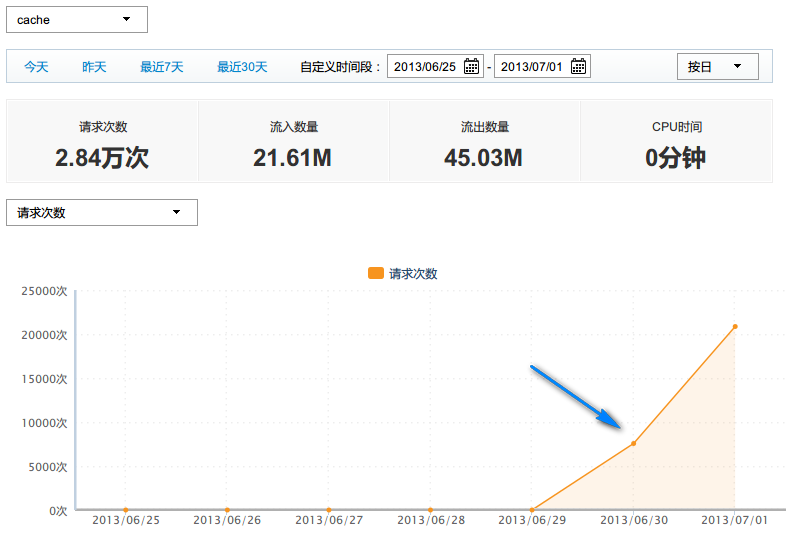
Task: Click the 2013/07/01 x-axis label
Action: [x=735, y=520]
